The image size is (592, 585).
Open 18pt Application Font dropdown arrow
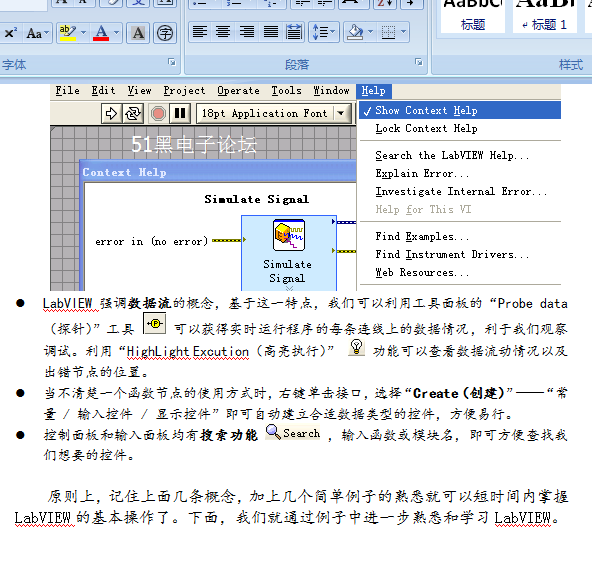click(x=341, y=113)
